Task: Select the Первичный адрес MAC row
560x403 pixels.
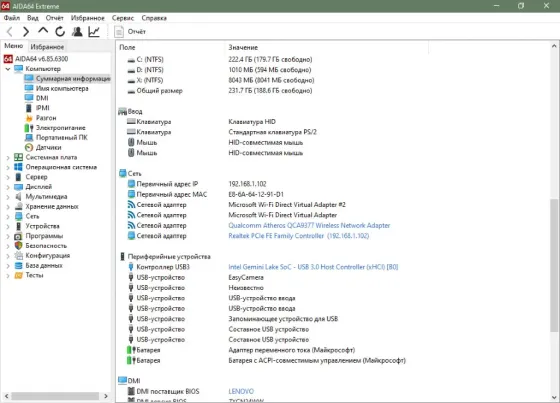Action: point(205,194)
